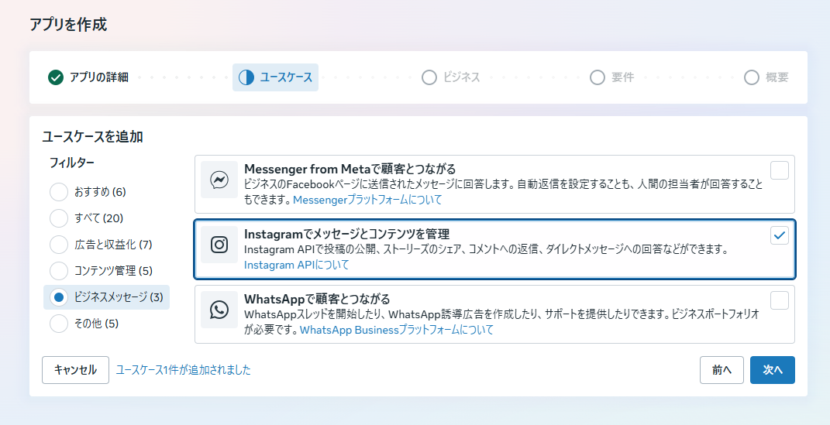Click the empty circle icon beside 概要

[x=752, y=77]
